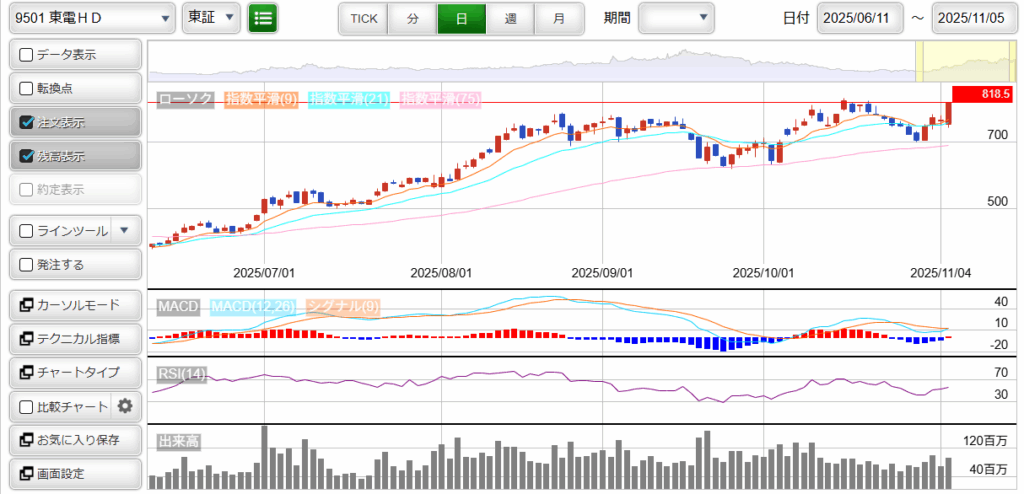The image size is (1024, 494).
Task: Click the green list icon button
Action: pos(263,17)
